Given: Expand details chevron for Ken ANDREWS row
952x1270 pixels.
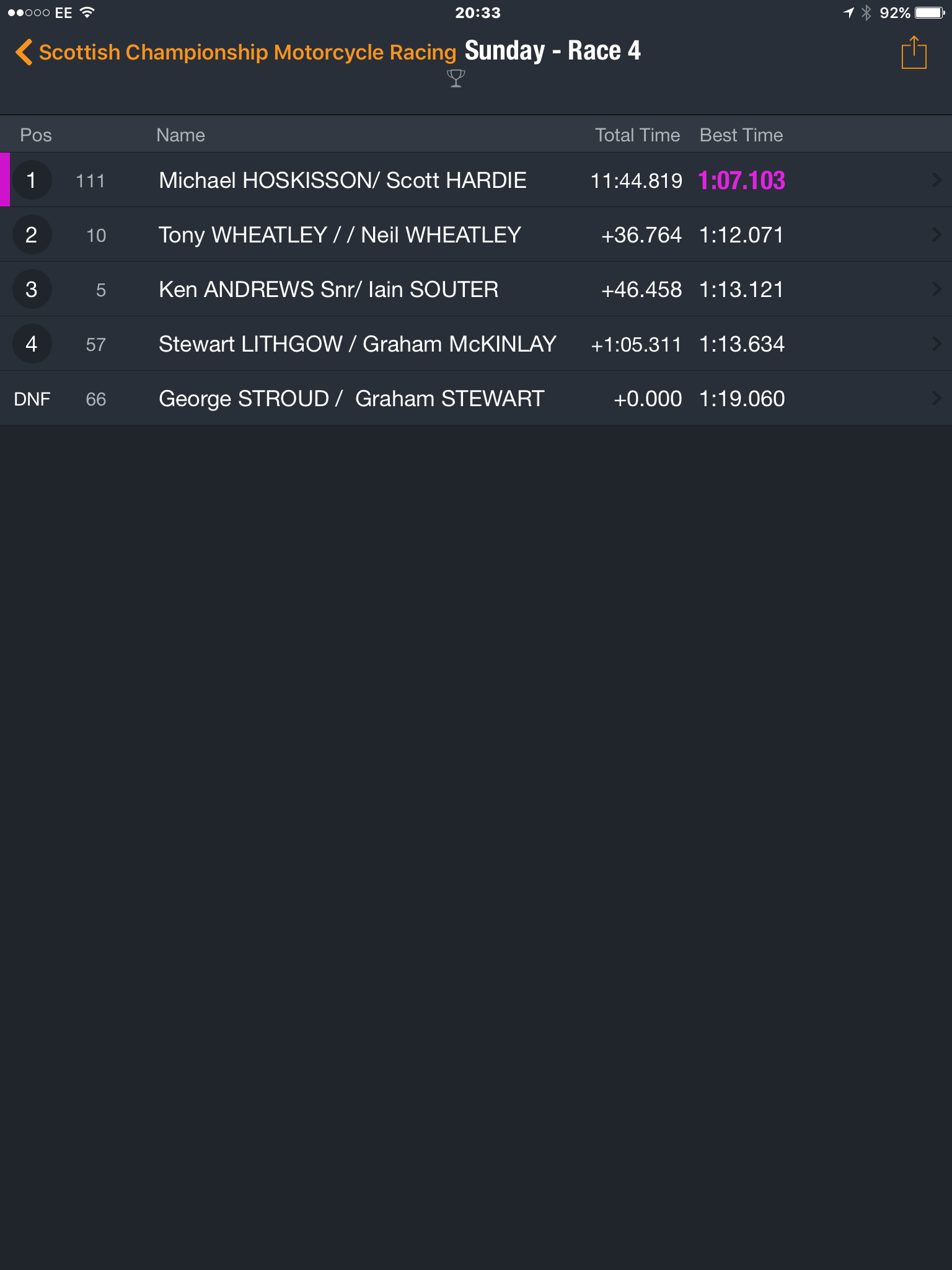Looking at the screenshot, I should pos(937,290).
